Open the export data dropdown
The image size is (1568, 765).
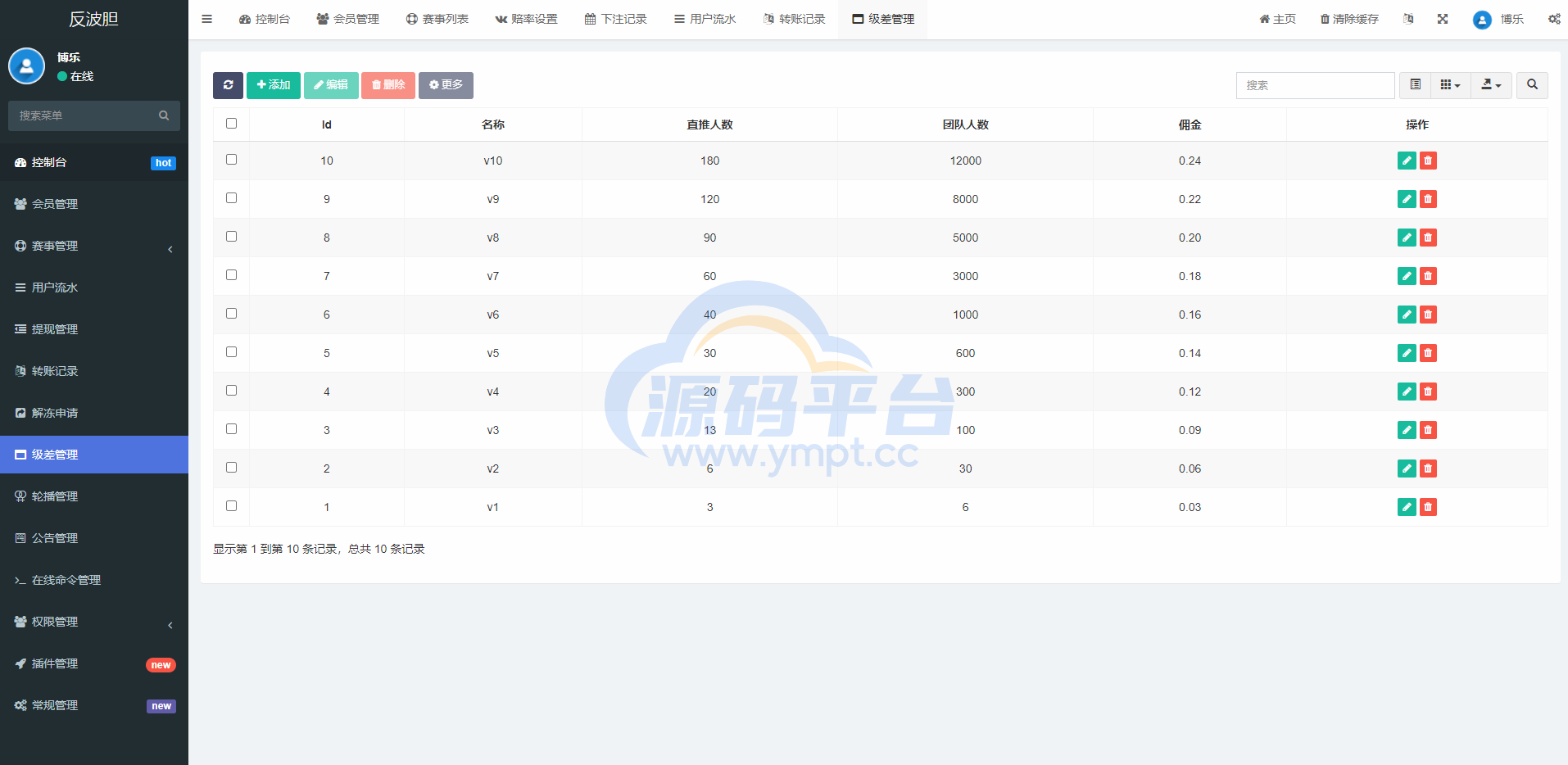[x=1491, y=85]
